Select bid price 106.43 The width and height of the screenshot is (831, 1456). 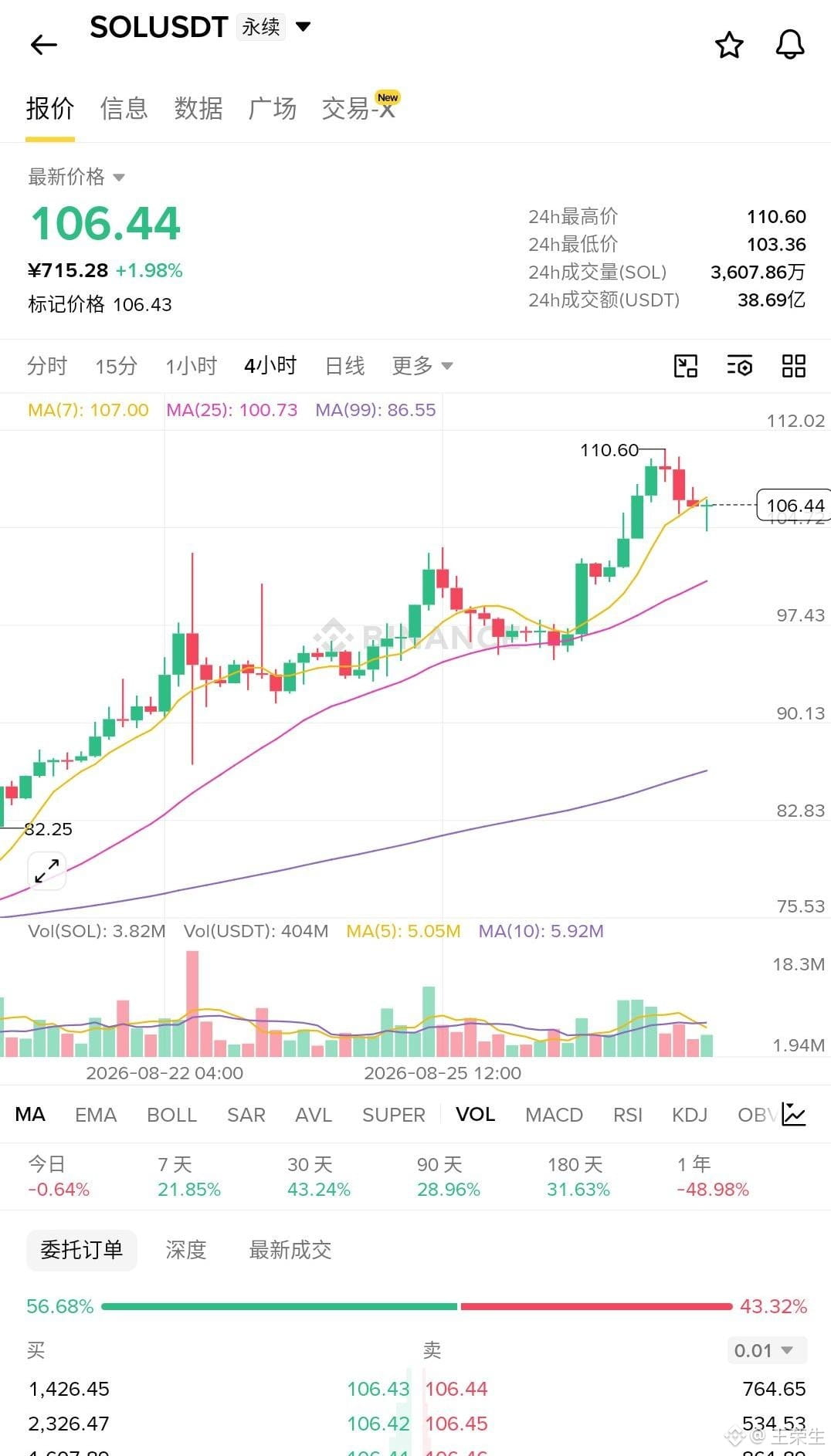tap(378, 1389)
